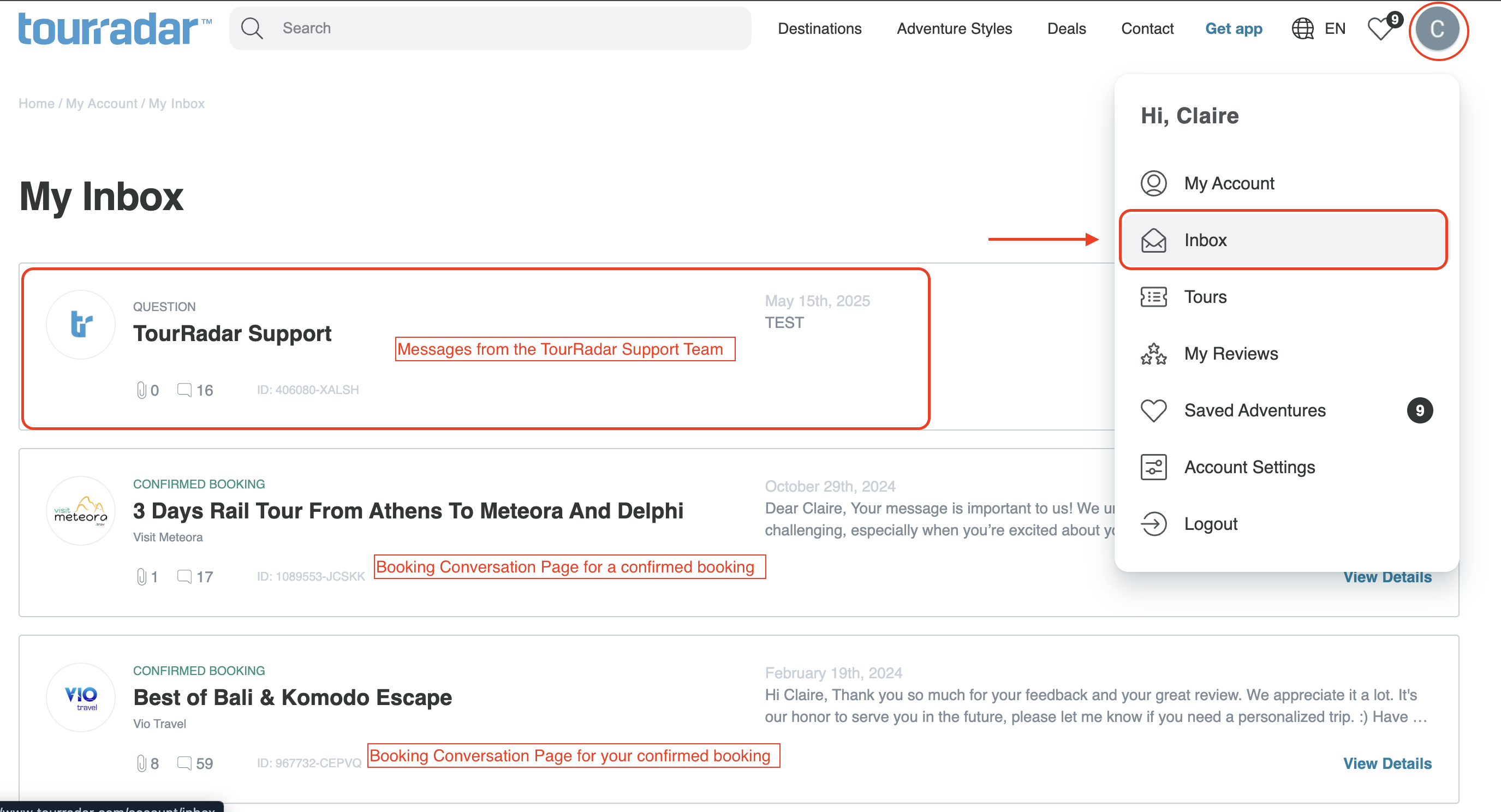Click the ID: 967732-CEPVQ text
1501x812 pixels.
pos(309,762)
